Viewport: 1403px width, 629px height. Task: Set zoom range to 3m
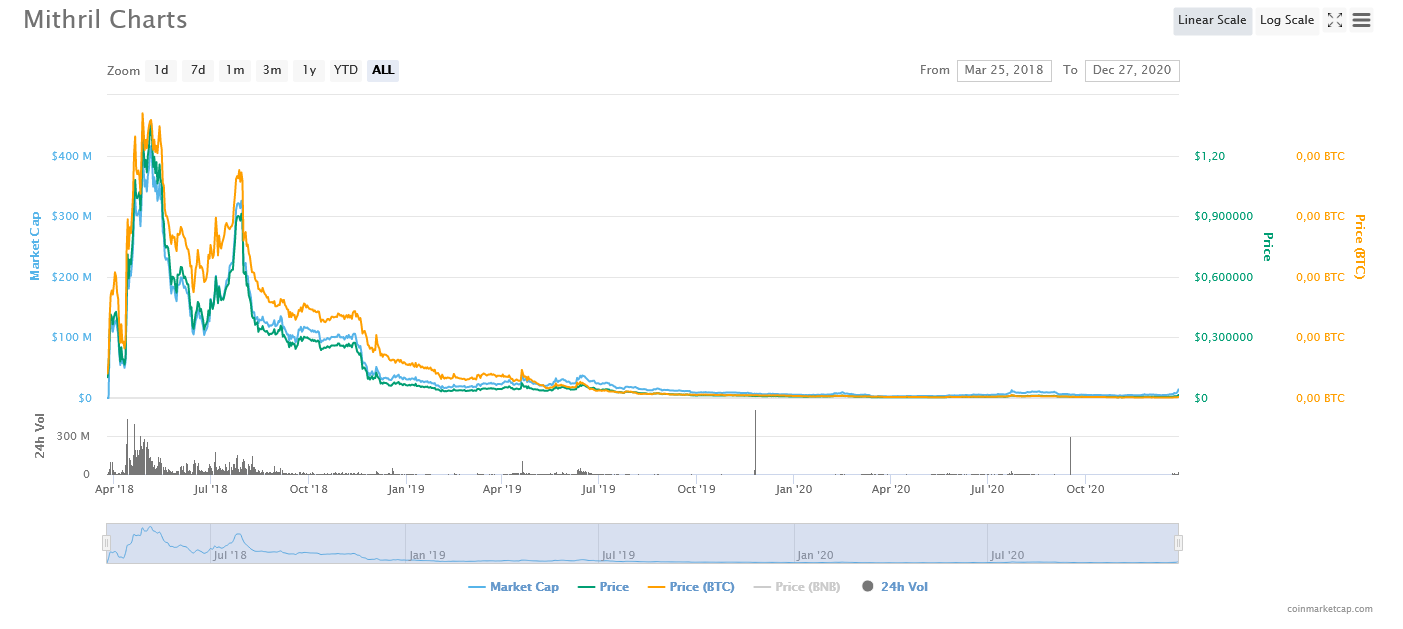[272, 70]
